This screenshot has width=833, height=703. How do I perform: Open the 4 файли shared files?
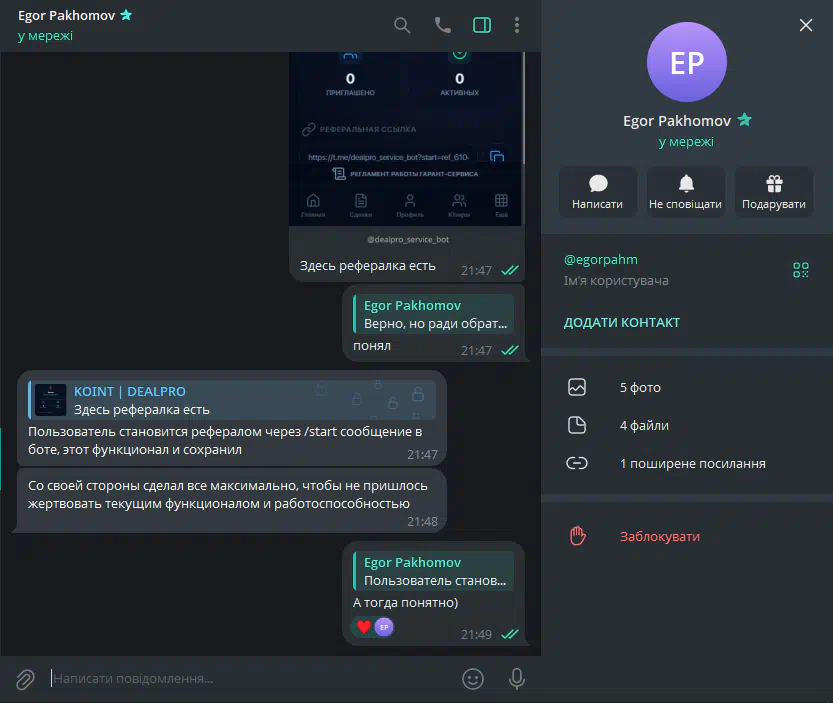click(686, 425)
